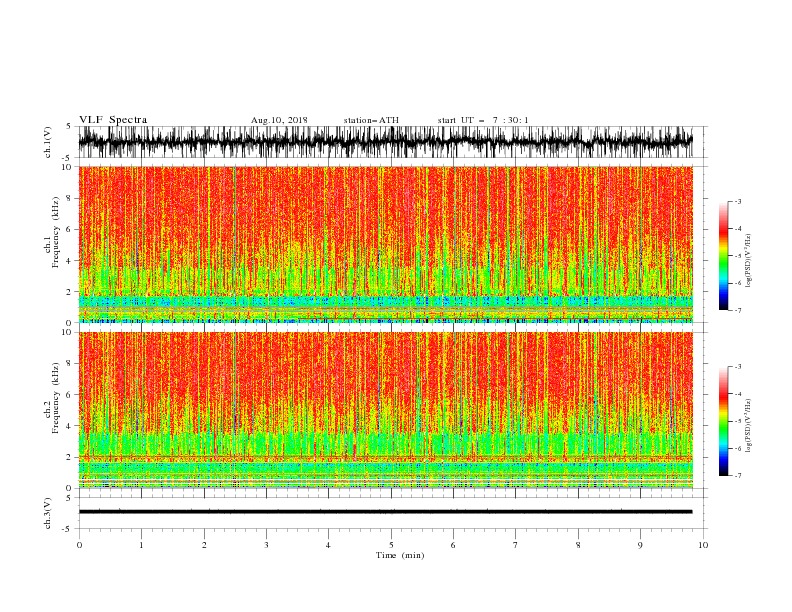
Task: Click the 'Time (min)' axis label
Action: [400, 555]
